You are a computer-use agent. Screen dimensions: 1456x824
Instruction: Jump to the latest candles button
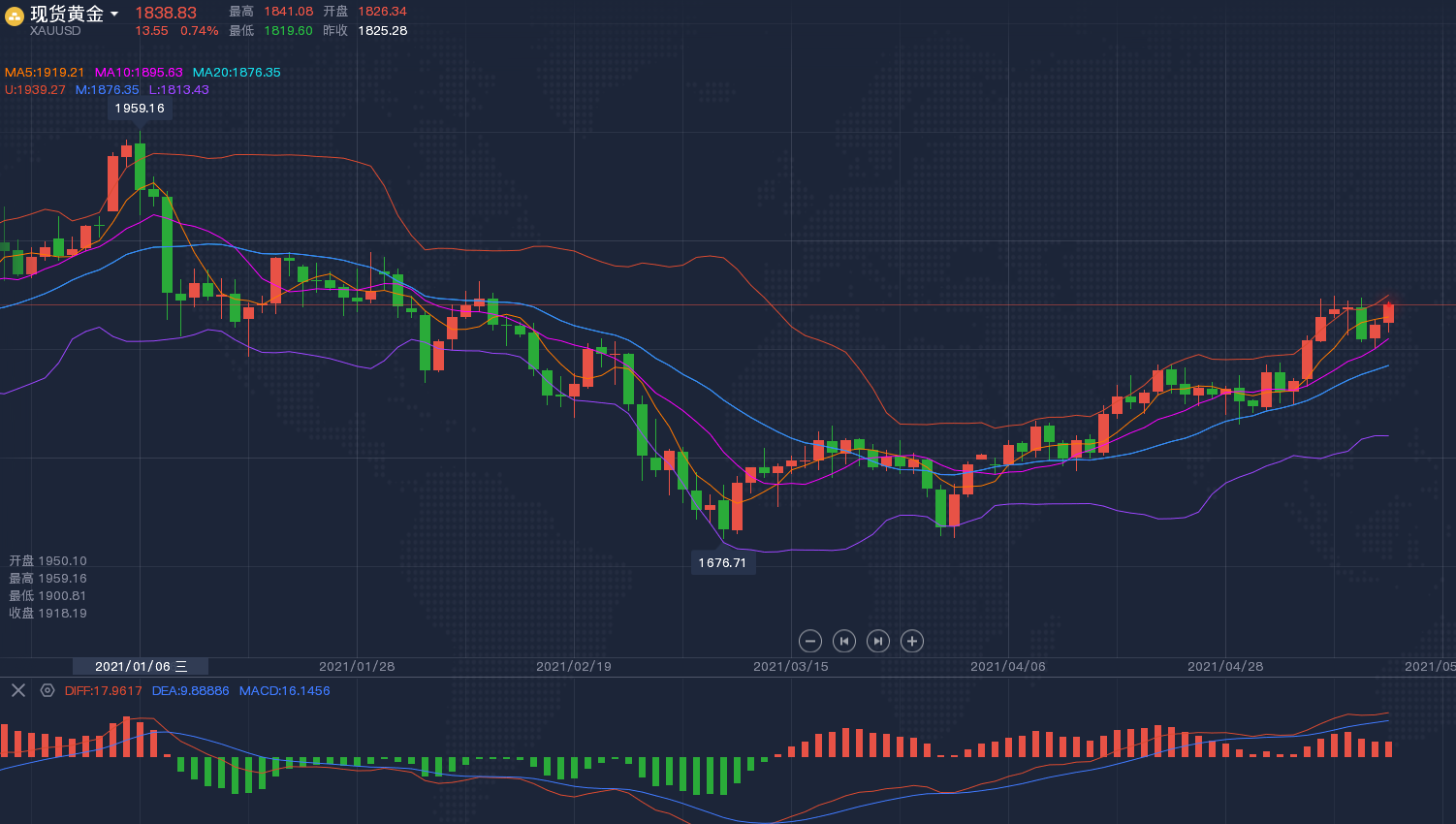[x=878, y=641]
